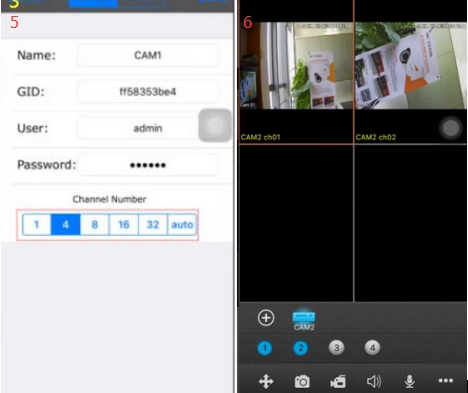
Task: Switch to channel page 3
Action: click(336, 348)
